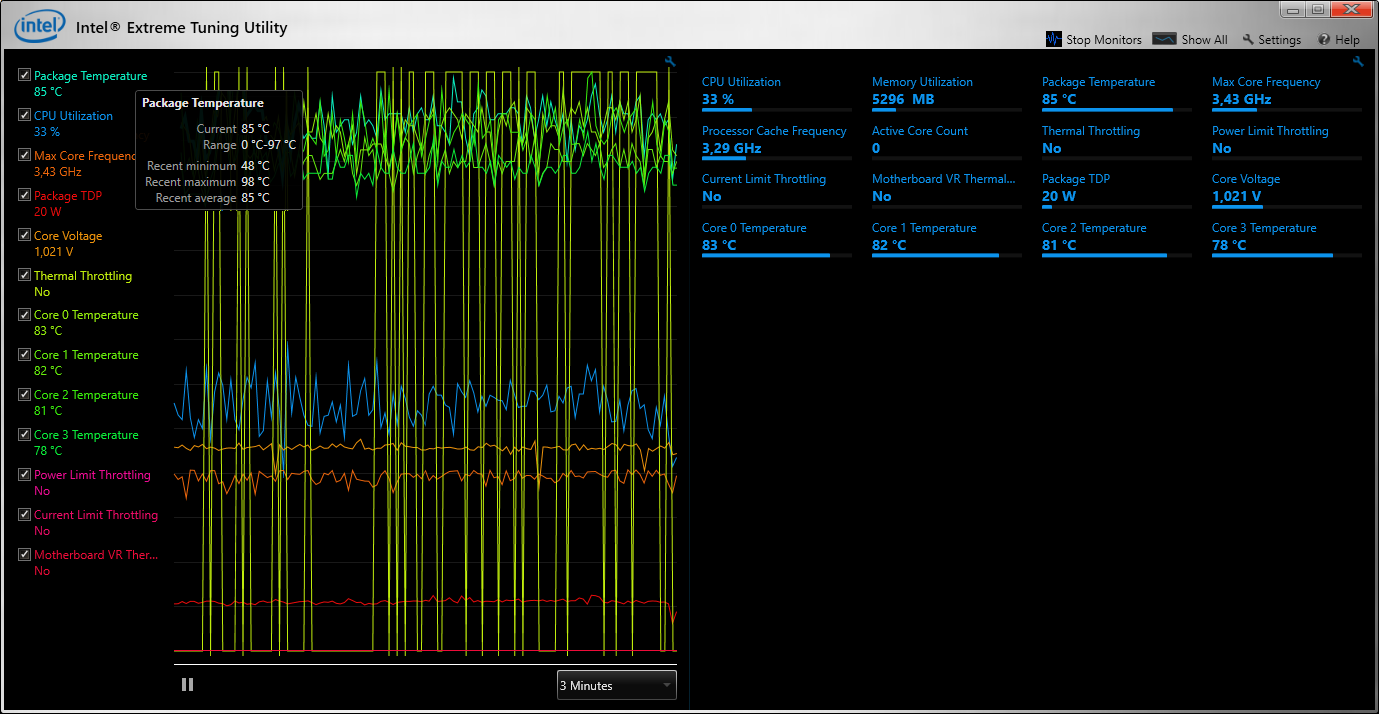This screenshot has height=714, width=1379.
Task: Click the Intel logo icon
Action: 39,28
